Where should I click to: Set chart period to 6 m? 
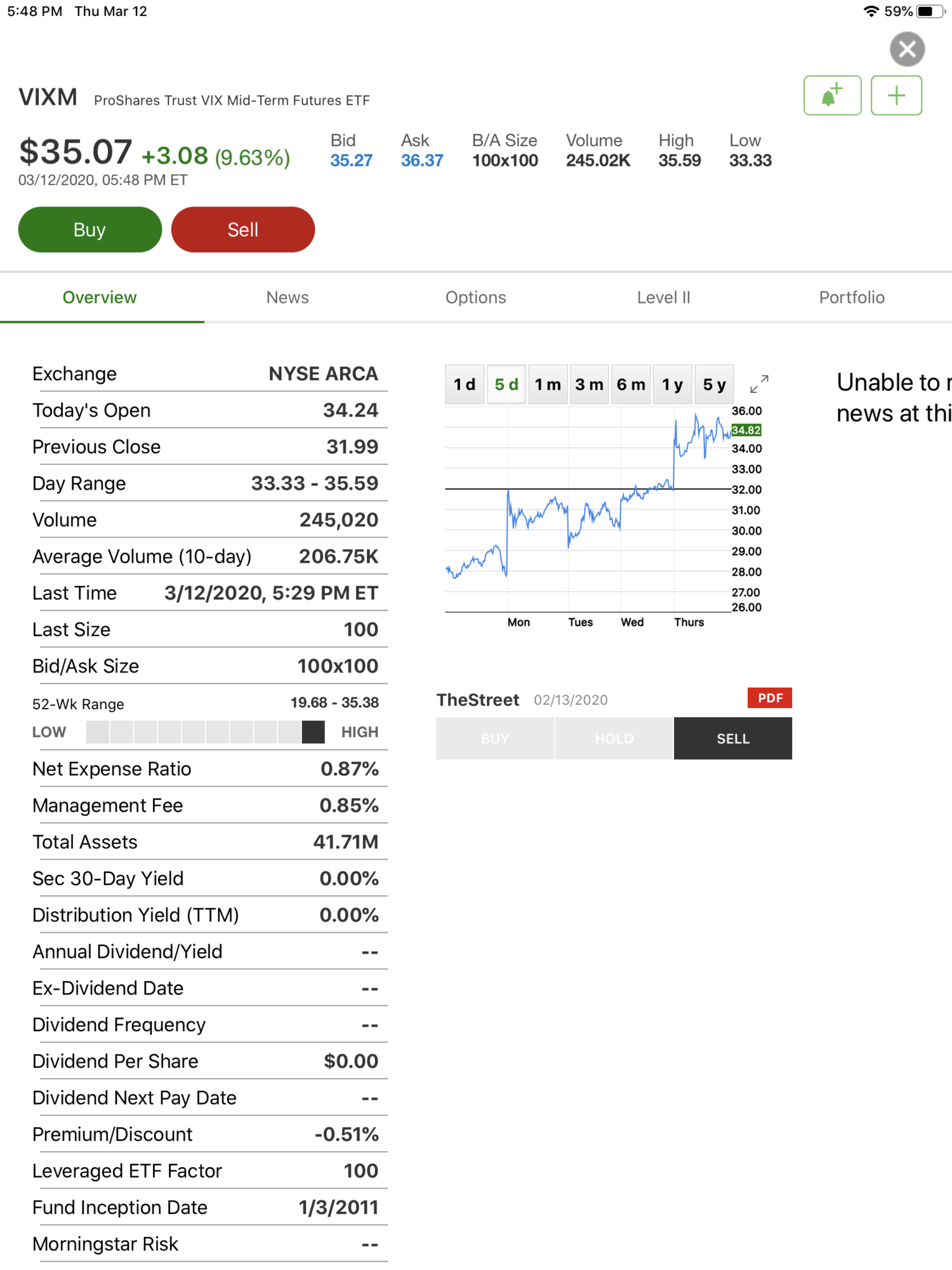tap(631, 384)
